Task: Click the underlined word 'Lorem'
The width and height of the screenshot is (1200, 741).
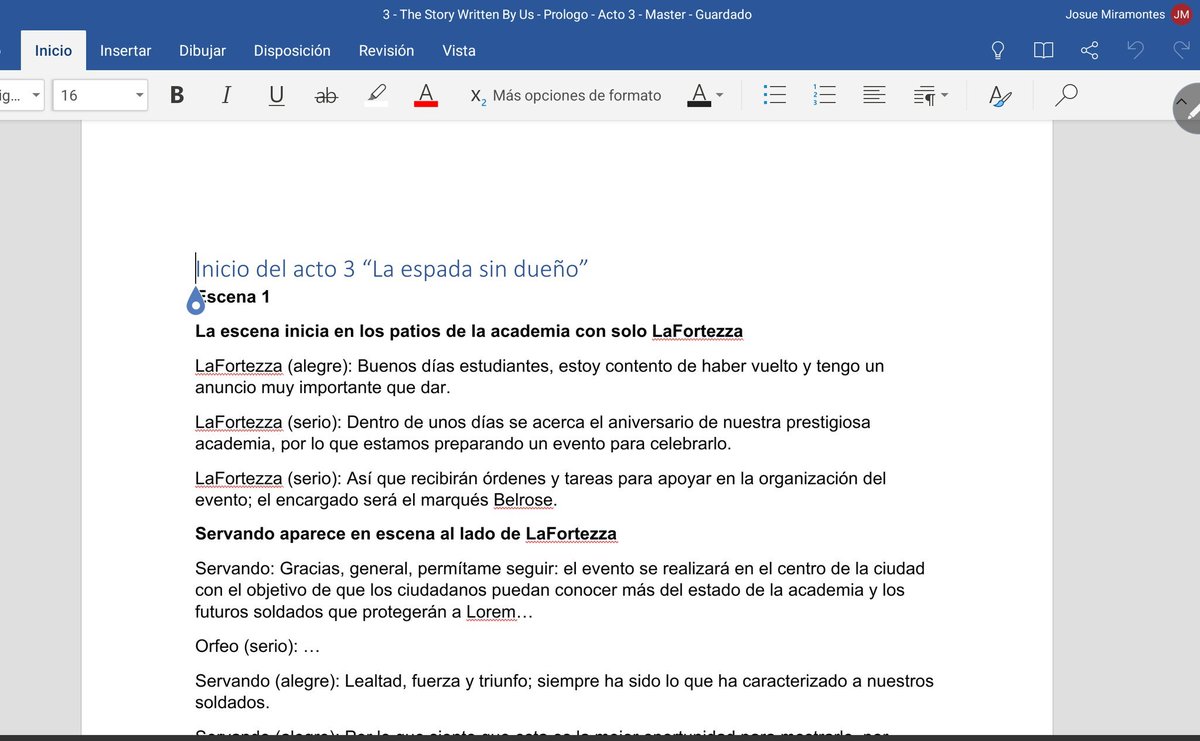Action: tap(491, 612)
